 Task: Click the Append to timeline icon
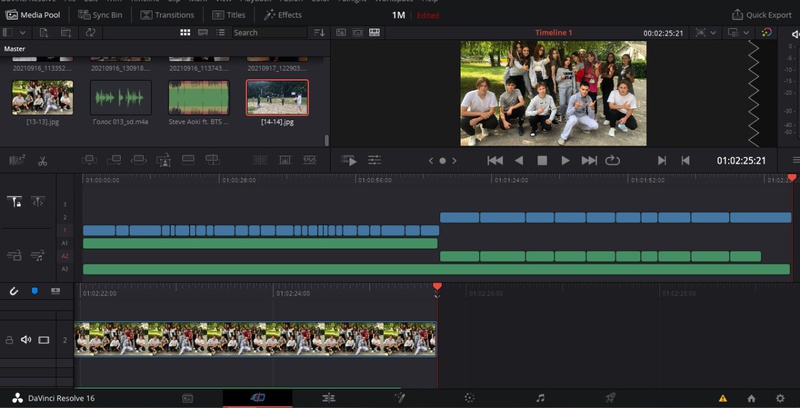pyautogui.click(x=114, y=160)
